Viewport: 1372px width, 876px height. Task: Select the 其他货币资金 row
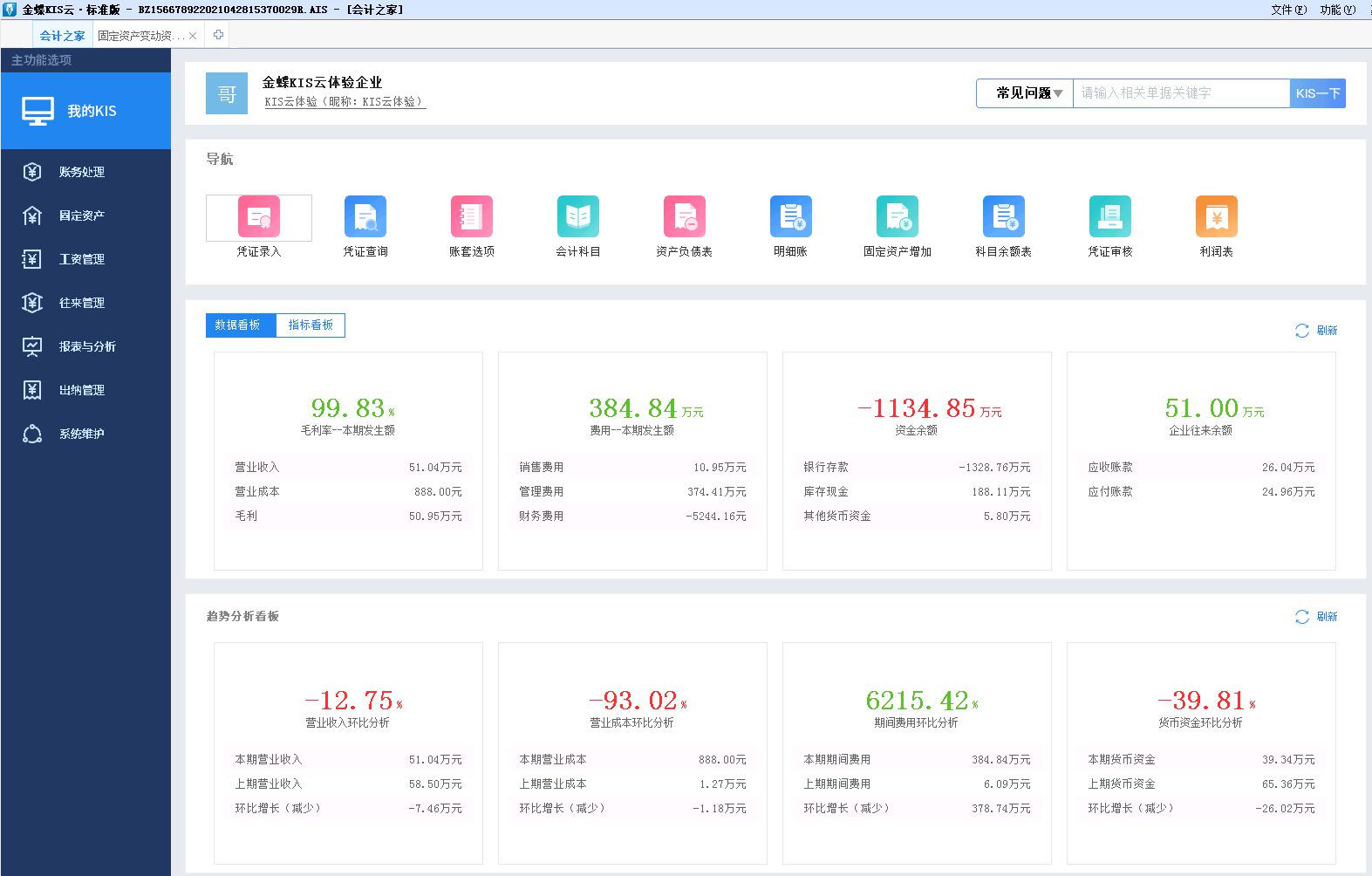[917, 517]
